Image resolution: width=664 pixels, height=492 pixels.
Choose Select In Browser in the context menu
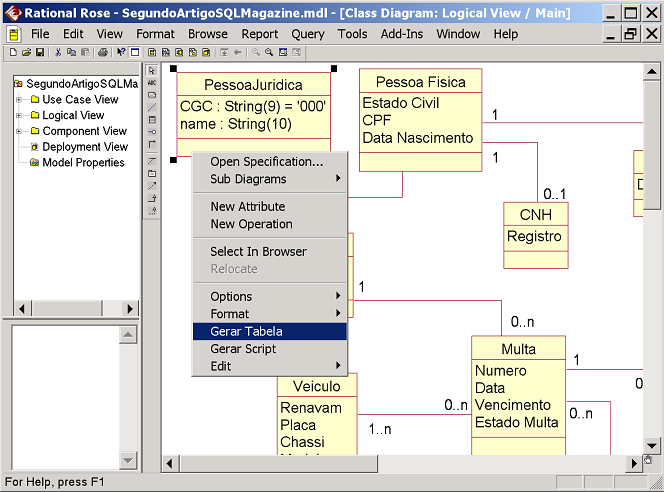point(270,252)
